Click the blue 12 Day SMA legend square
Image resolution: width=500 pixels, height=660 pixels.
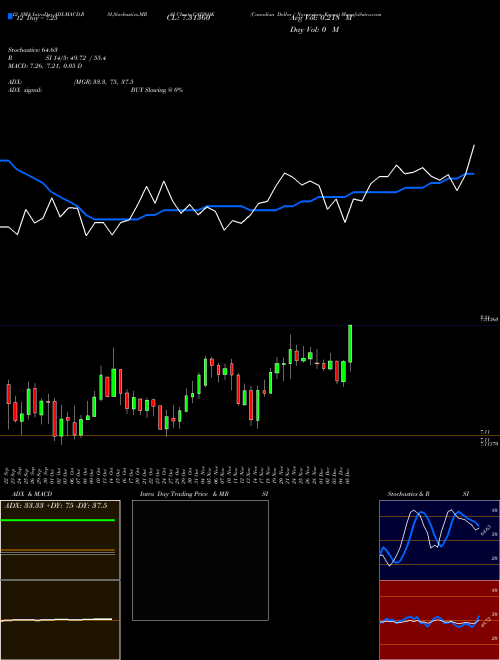click(x=10, y=16)
